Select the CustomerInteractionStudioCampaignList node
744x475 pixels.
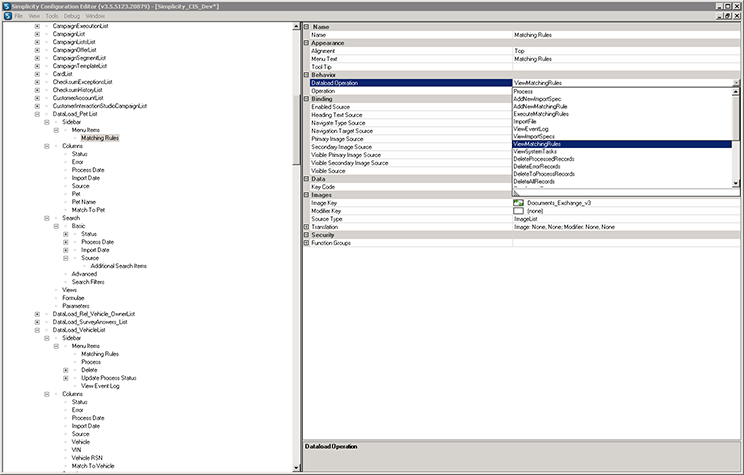click(x=100, y=106)
